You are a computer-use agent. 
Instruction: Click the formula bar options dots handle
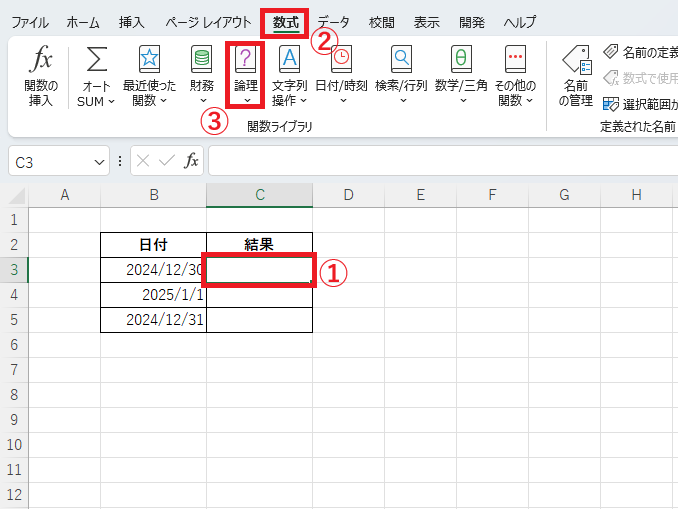pos(120,161)
